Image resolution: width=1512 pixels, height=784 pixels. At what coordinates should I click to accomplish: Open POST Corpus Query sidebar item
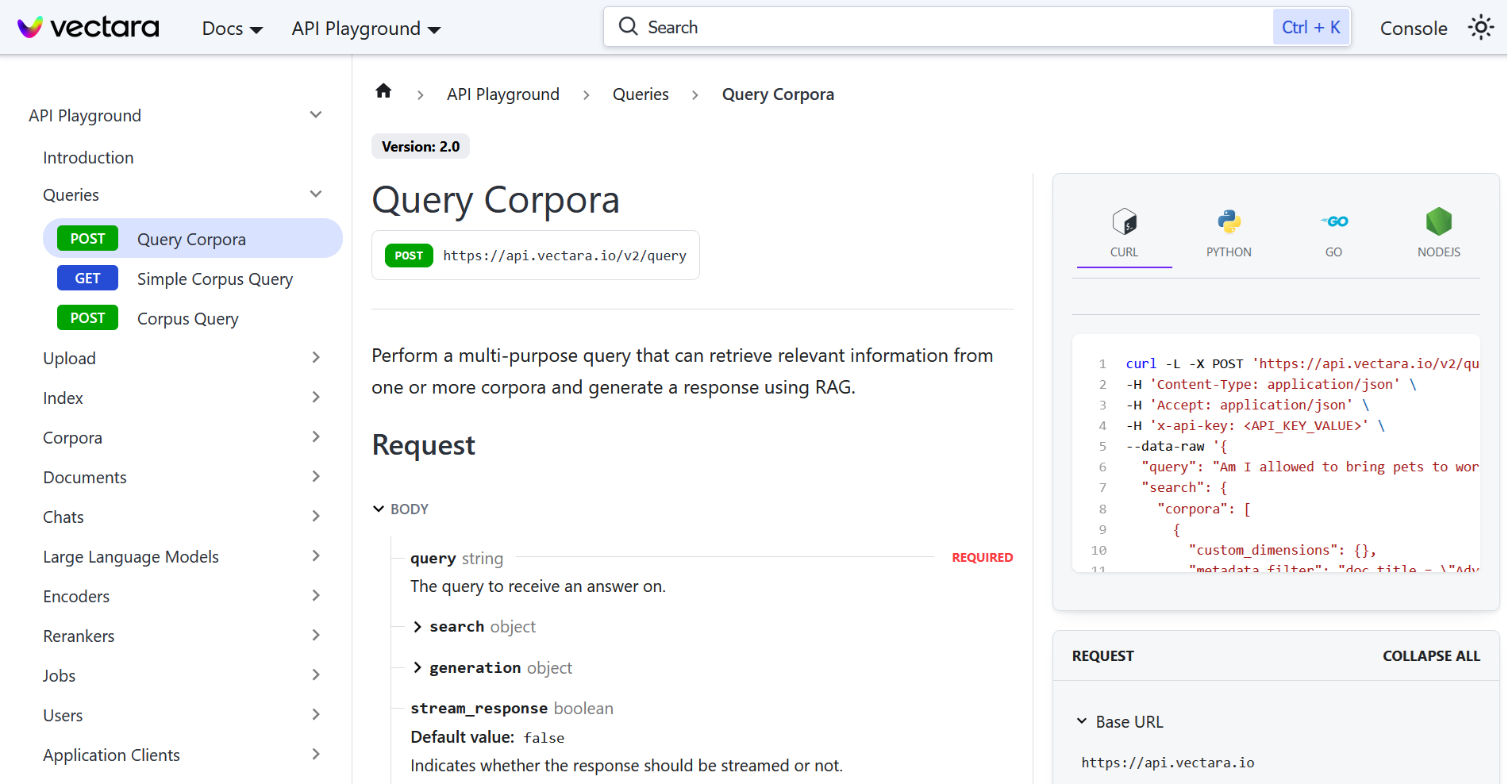192,318
